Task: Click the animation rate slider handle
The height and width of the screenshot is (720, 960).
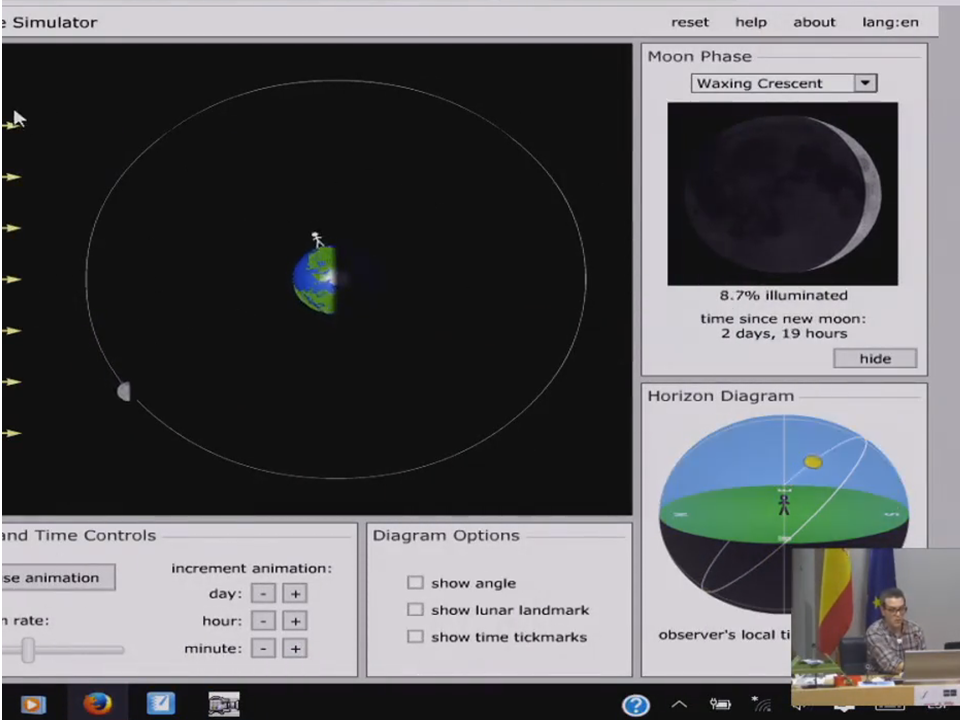Action: point(28,650)
